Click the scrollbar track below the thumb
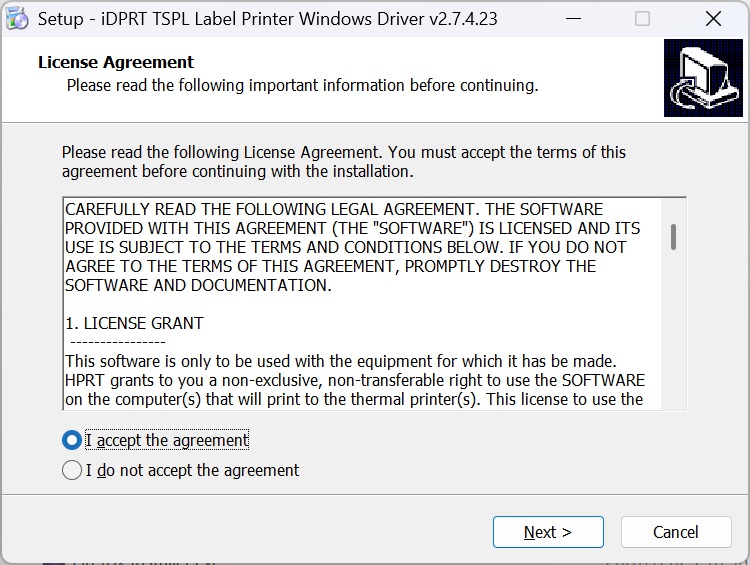The height and width of the screenshot is (565, 750). click(x=674, y=330)
